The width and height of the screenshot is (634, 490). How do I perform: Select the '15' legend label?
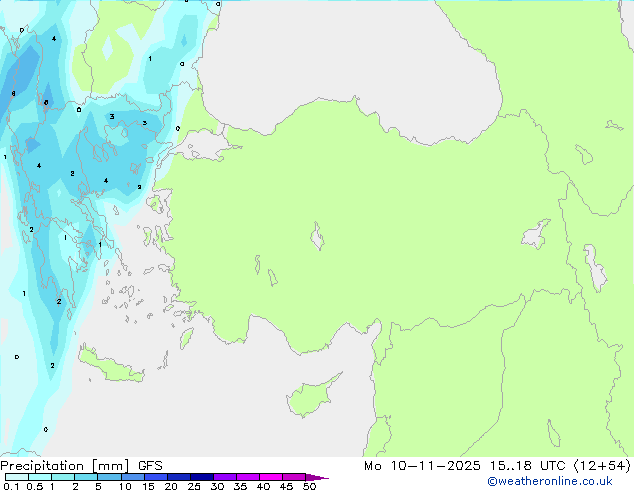[148, 486]
